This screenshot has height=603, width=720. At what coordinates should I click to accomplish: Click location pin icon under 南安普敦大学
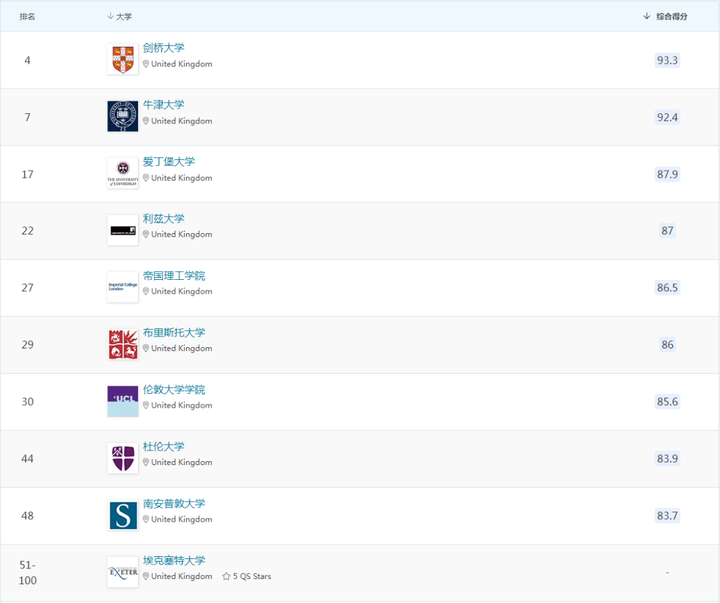(146, 519)
